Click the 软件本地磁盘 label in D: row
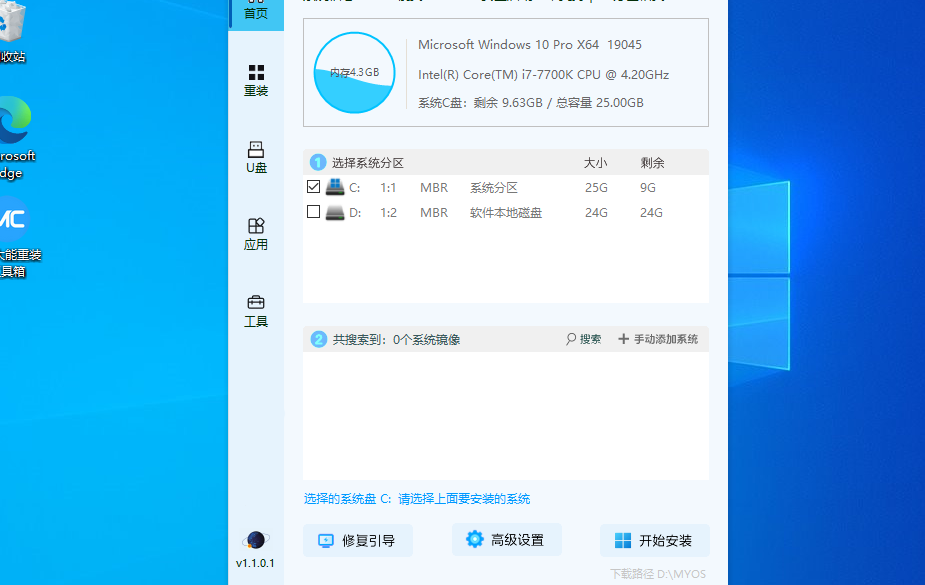 point(506,212)
